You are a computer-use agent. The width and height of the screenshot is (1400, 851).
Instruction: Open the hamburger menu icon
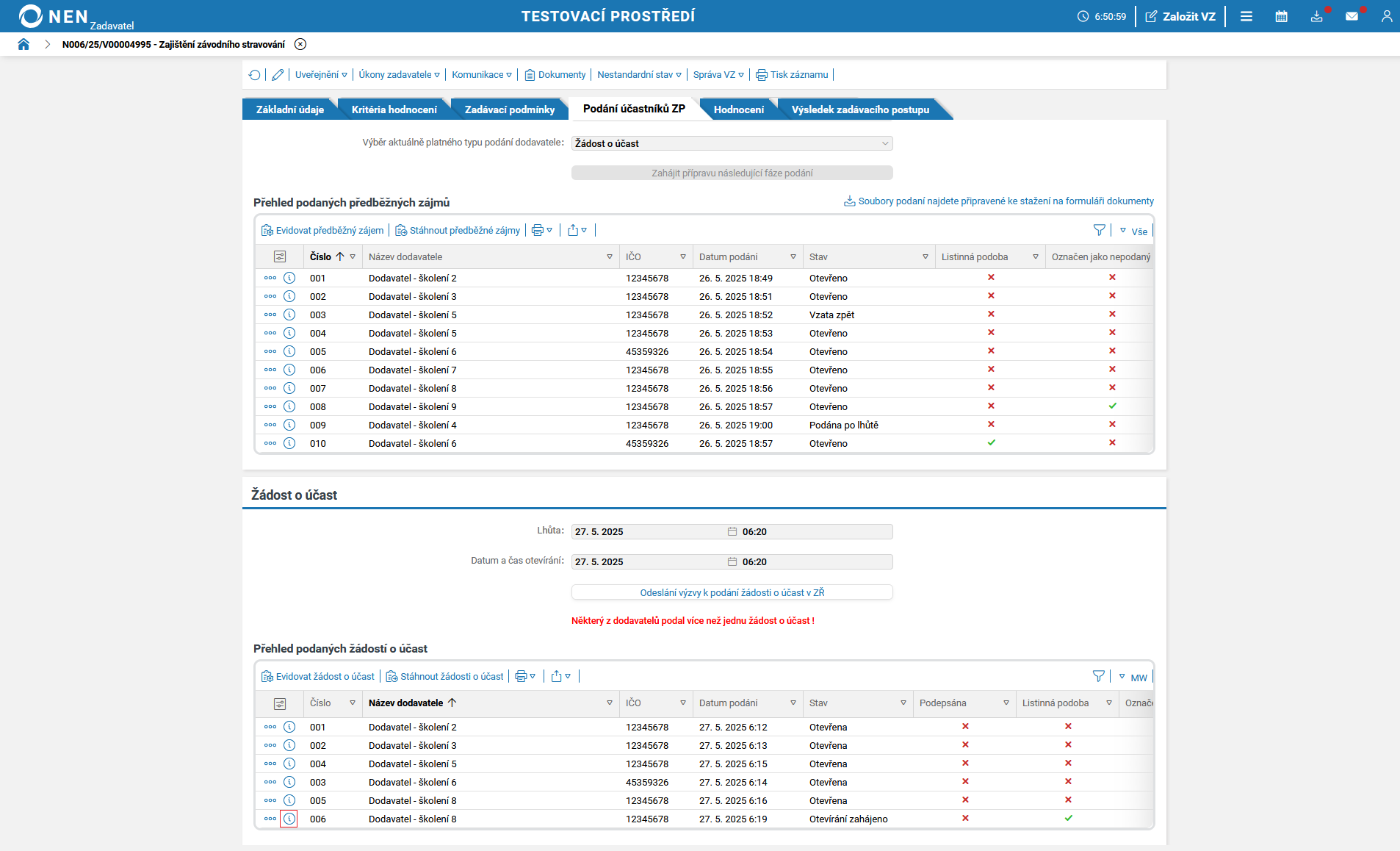point(1246,16)
